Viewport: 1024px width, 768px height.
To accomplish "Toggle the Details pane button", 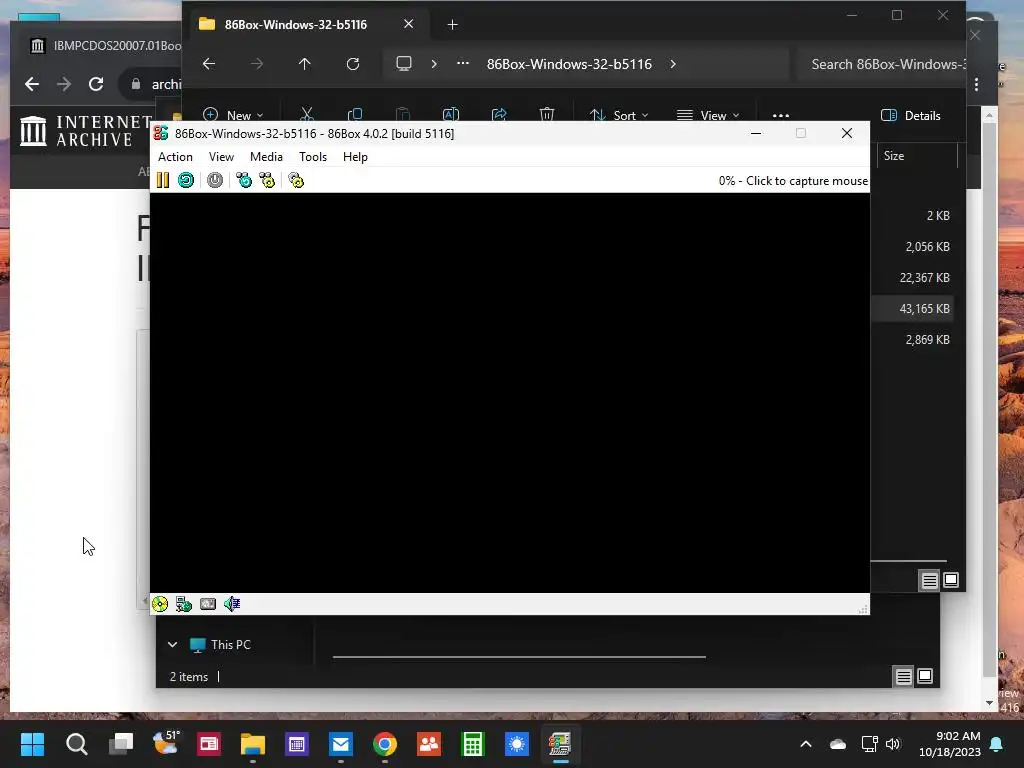I will 911,116.
